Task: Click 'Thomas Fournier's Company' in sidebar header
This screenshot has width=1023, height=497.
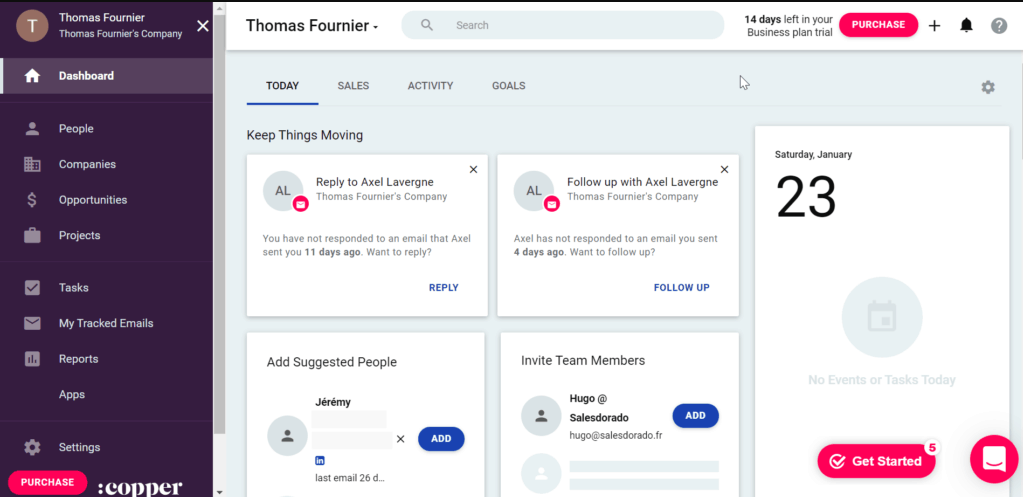Action: click(121, 34)
